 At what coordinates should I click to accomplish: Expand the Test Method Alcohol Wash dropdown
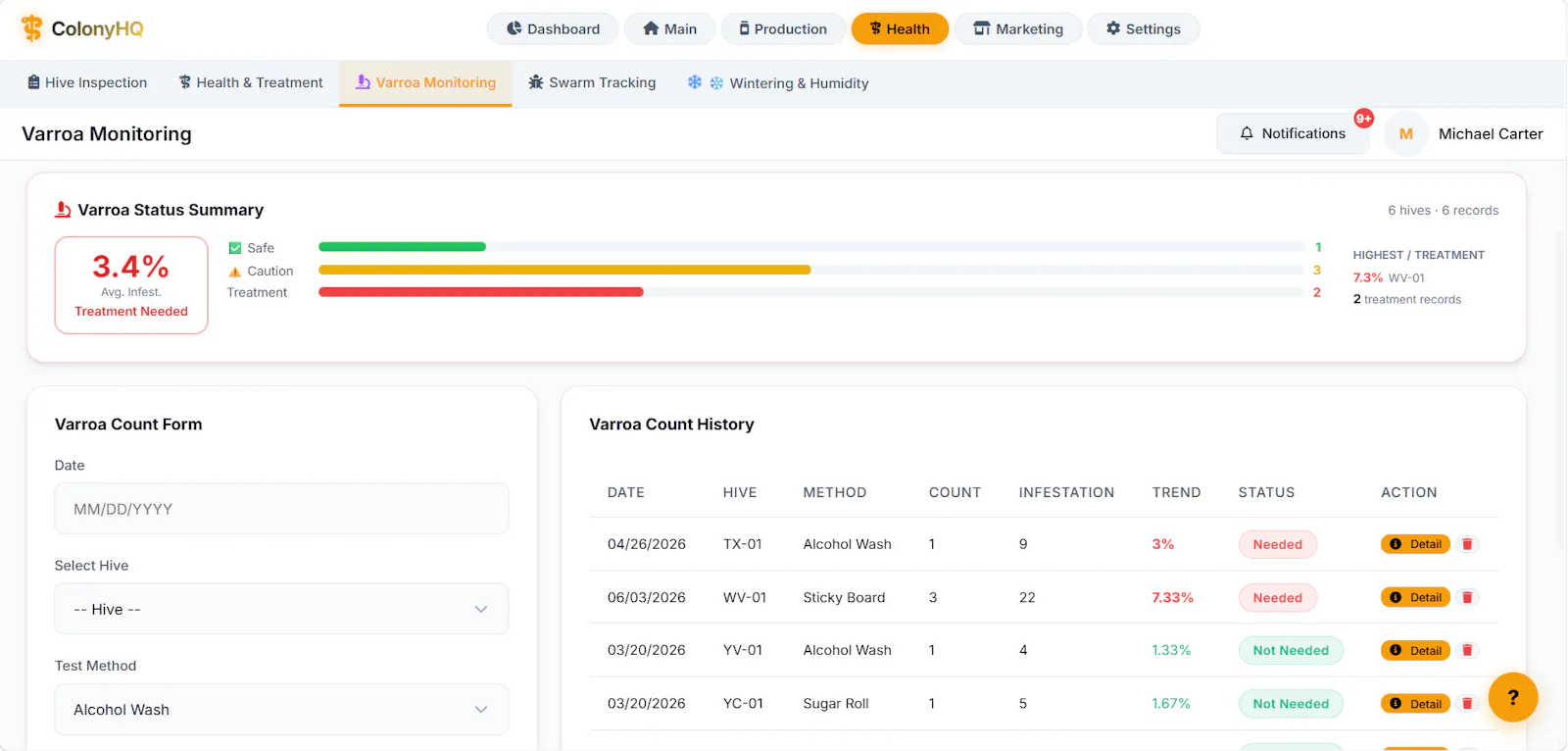(x=281, y=709)
